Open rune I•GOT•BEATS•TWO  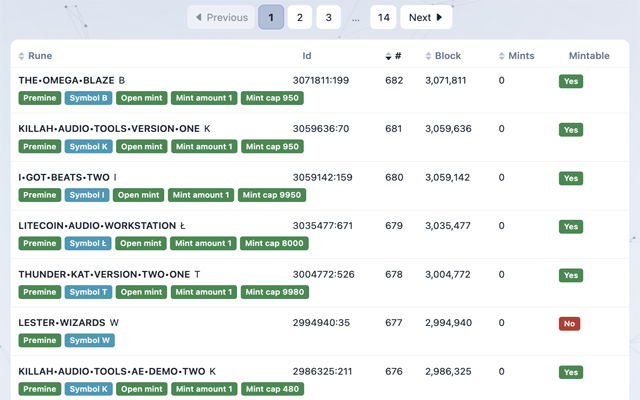[64, 177]
